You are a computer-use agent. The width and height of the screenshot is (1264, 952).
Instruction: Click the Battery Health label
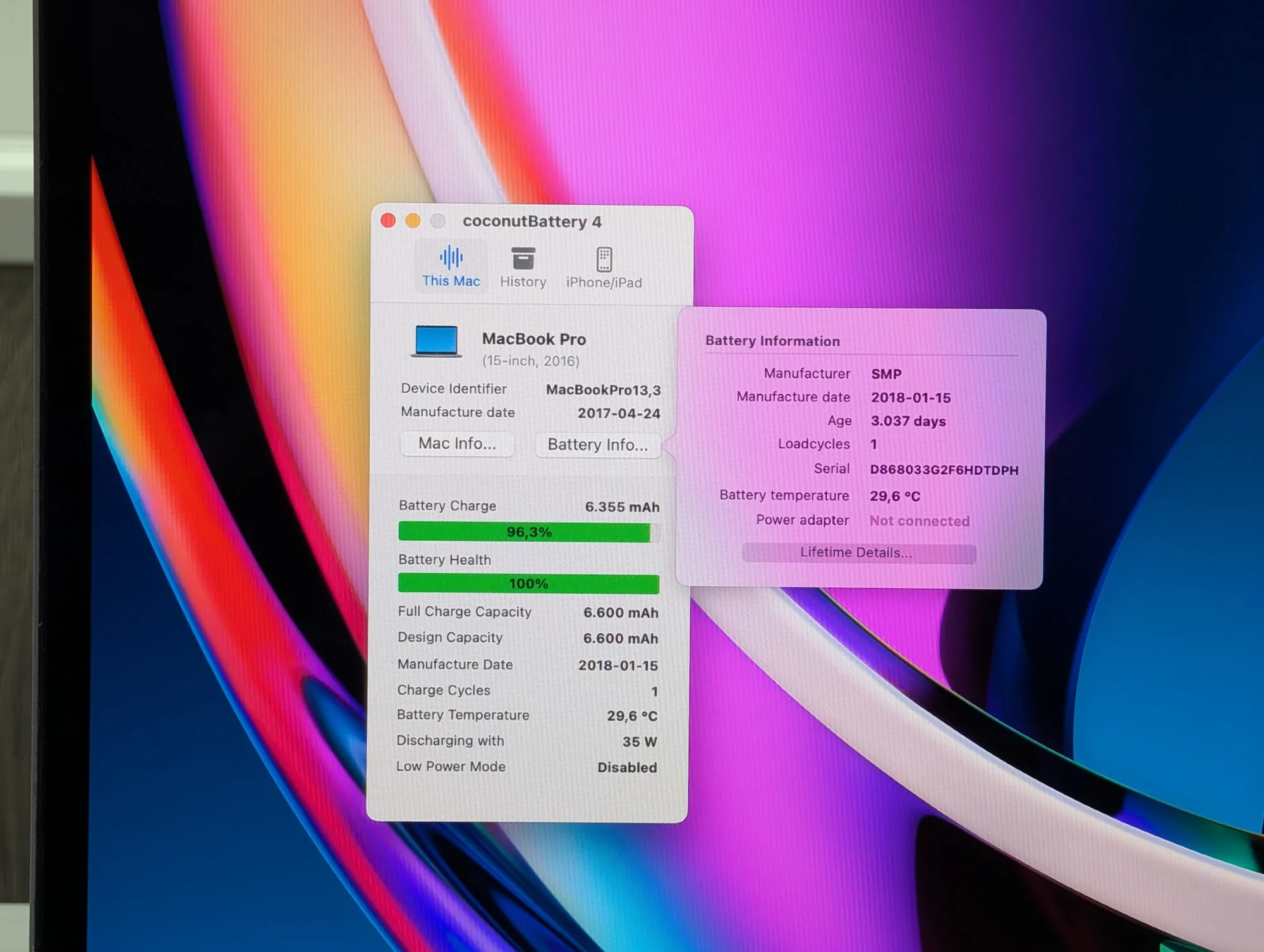point(444,560)
